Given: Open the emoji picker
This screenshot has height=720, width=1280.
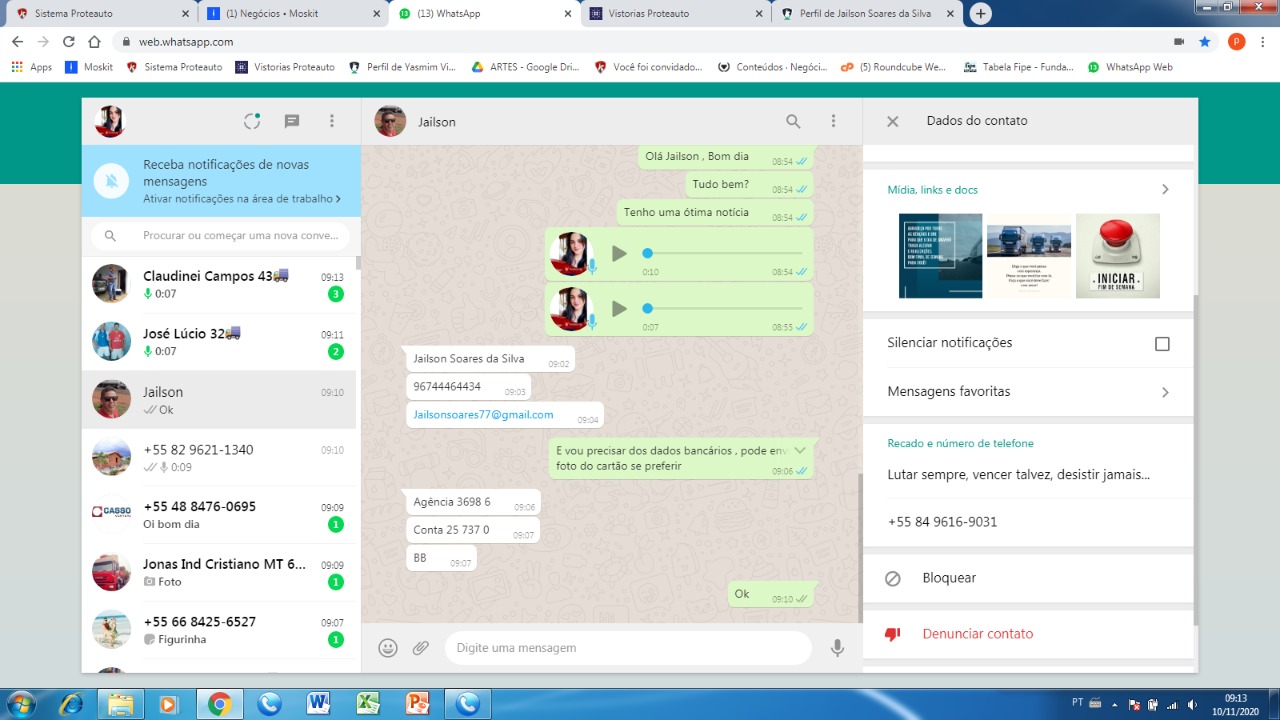Looking at the screenshot, I should [388, 648].
